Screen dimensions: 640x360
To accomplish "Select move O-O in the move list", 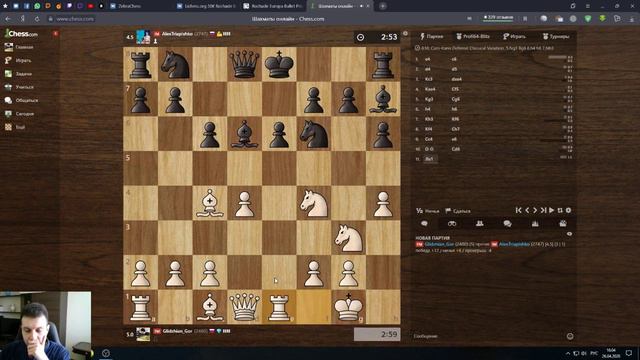I will 429,149.
